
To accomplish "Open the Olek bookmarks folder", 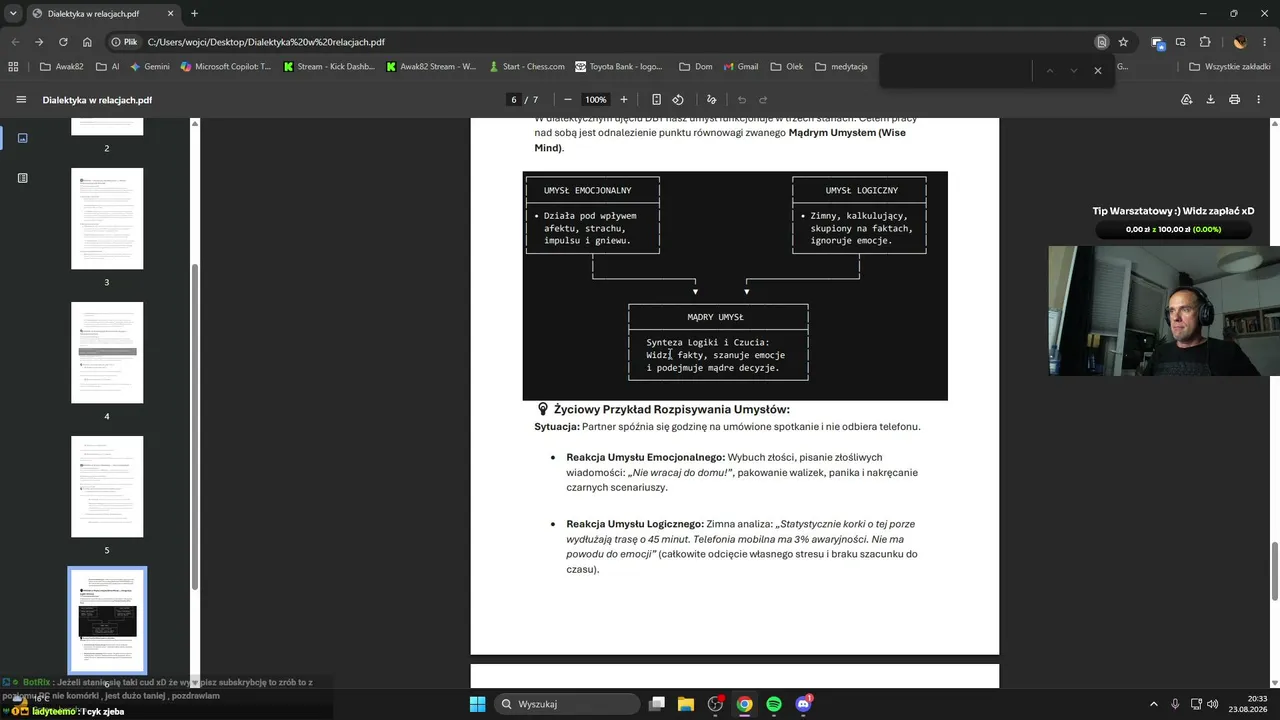I will click(787, 67).
